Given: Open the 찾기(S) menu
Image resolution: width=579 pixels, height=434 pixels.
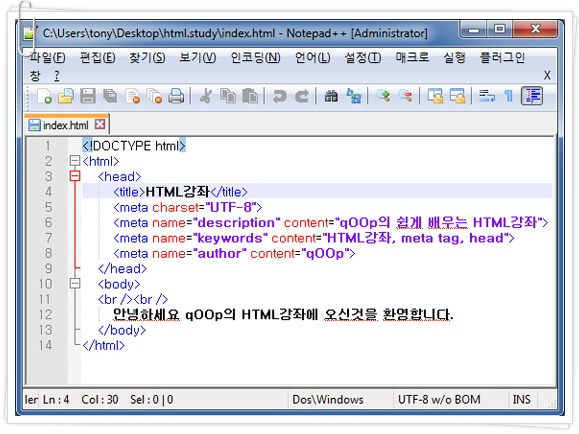Looking at the screenshot, I should tap(147, 58).
